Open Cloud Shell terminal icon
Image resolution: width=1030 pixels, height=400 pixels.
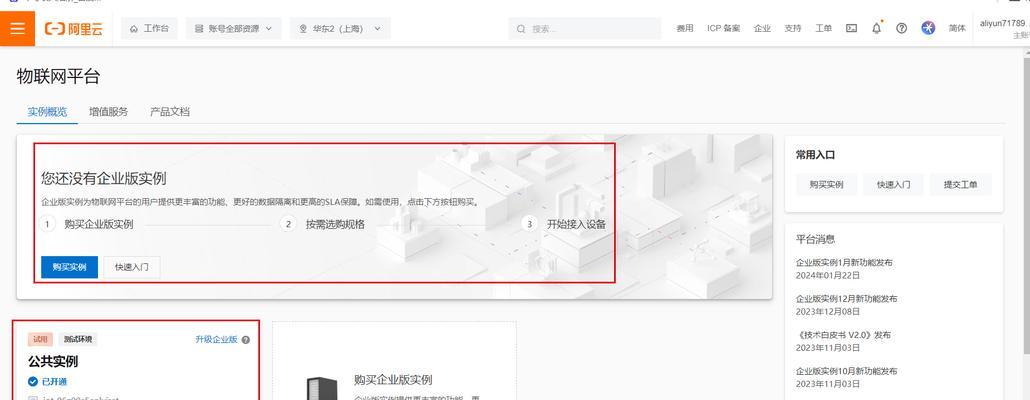[x=851, y=28]
